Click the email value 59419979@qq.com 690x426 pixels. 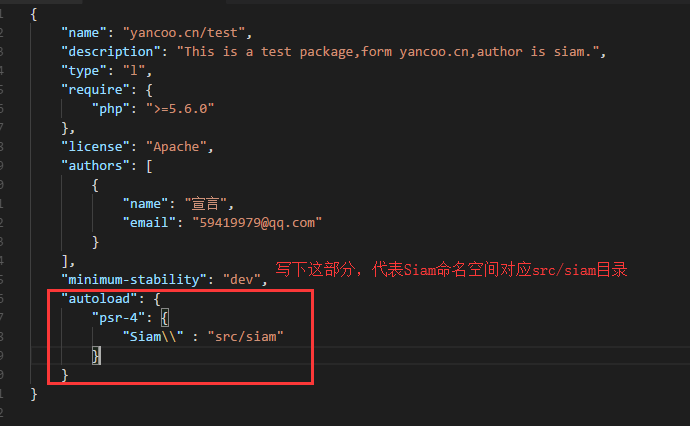tap(257, 223)
